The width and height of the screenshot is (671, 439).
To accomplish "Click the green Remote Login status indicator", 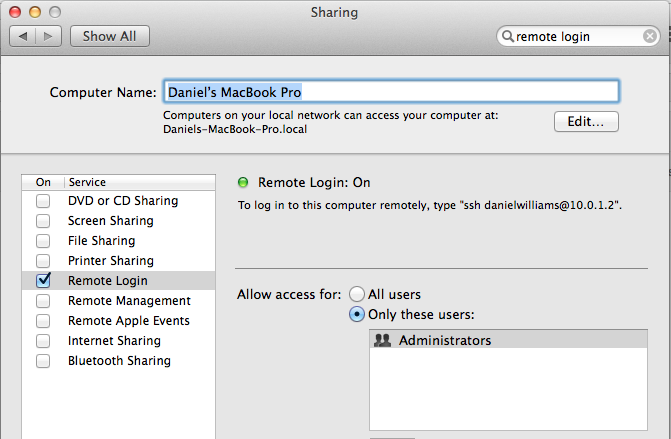I will click(x=243, y=182).
